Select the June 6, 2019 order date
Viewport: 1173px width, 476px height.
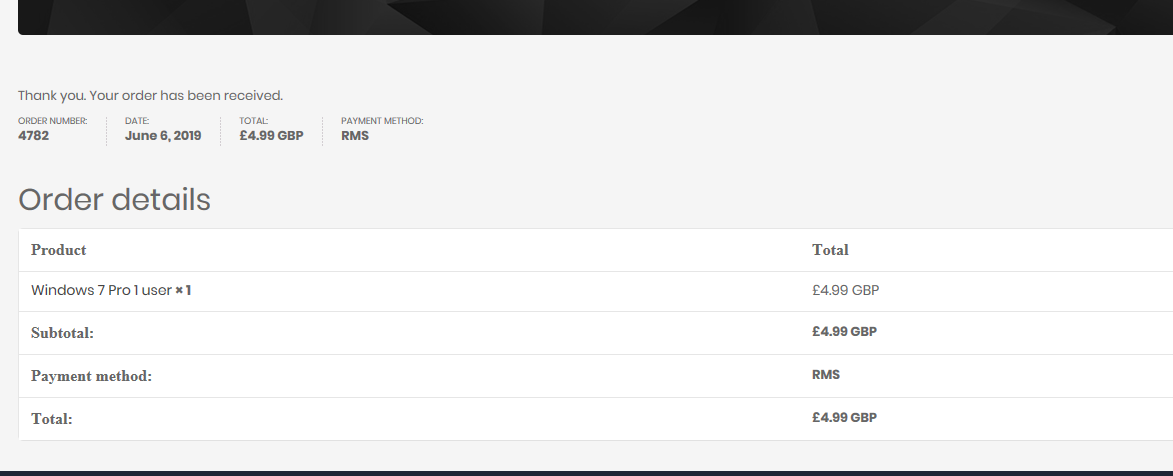click(x=163, y=136)
